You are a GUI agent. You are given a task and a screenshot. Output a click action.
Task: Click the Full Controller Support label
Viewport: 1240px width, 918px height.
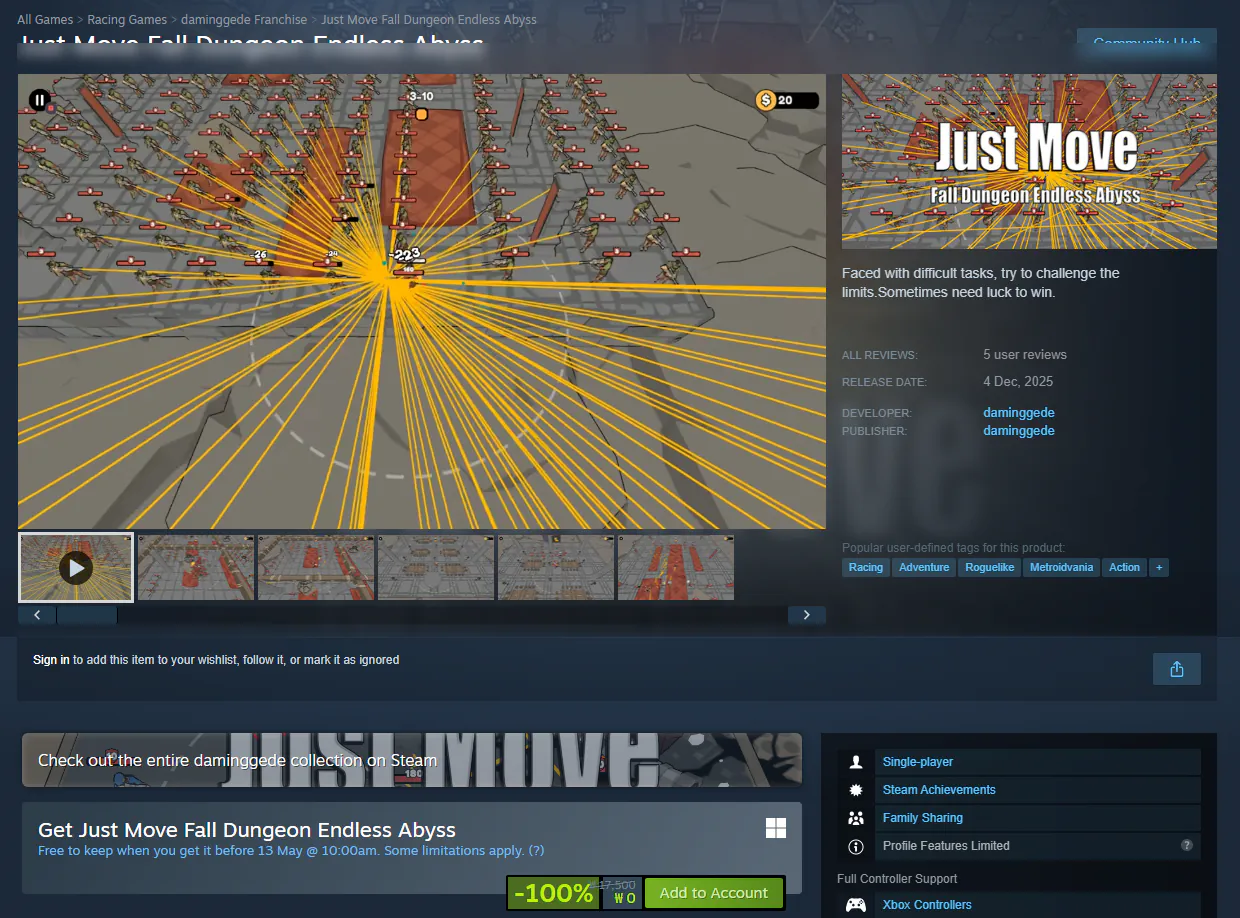[x=897, y=879]
